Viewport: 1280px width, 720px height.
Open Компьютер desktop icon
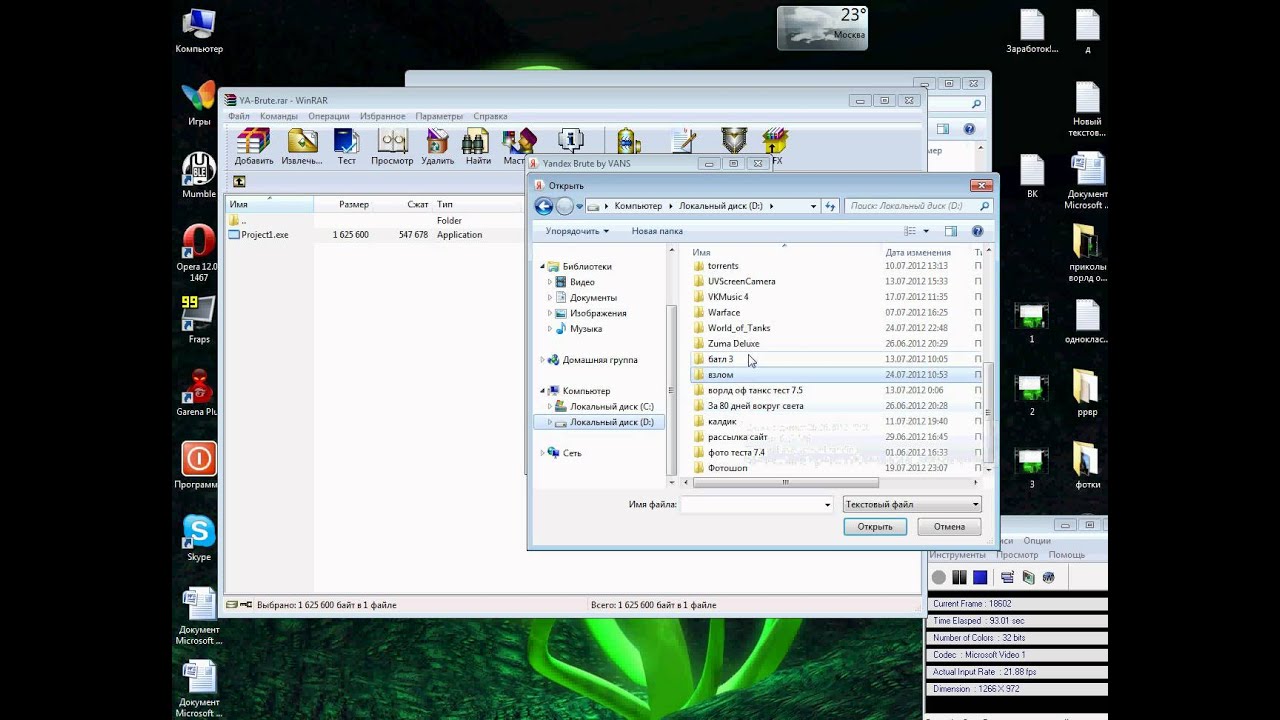coord(199,30)
